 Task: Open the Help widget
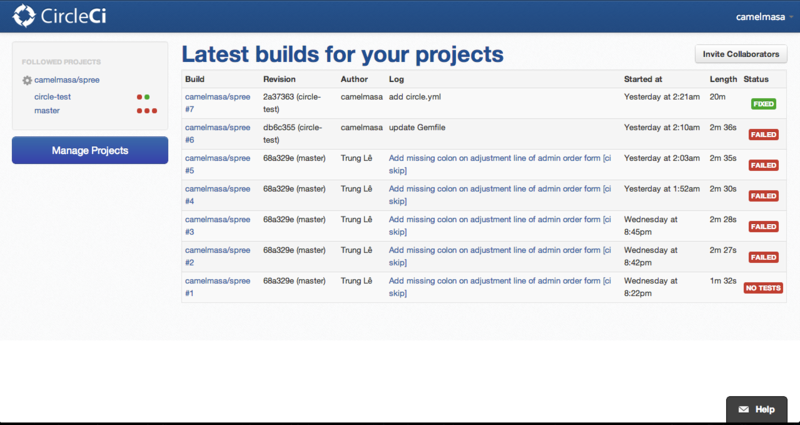pos(757,409)
